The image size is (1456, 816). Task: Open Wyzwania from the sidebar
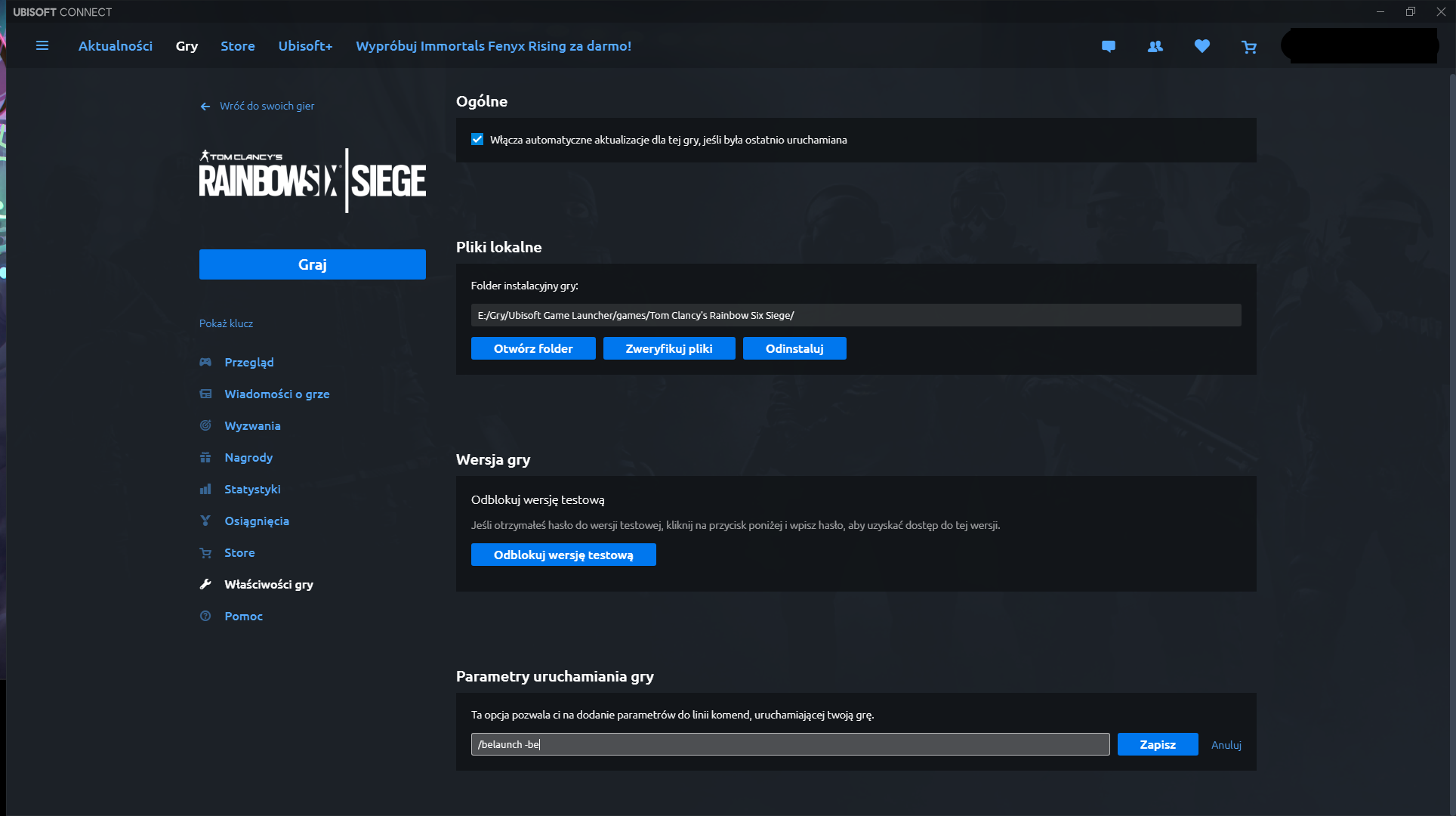pos(252,425)
